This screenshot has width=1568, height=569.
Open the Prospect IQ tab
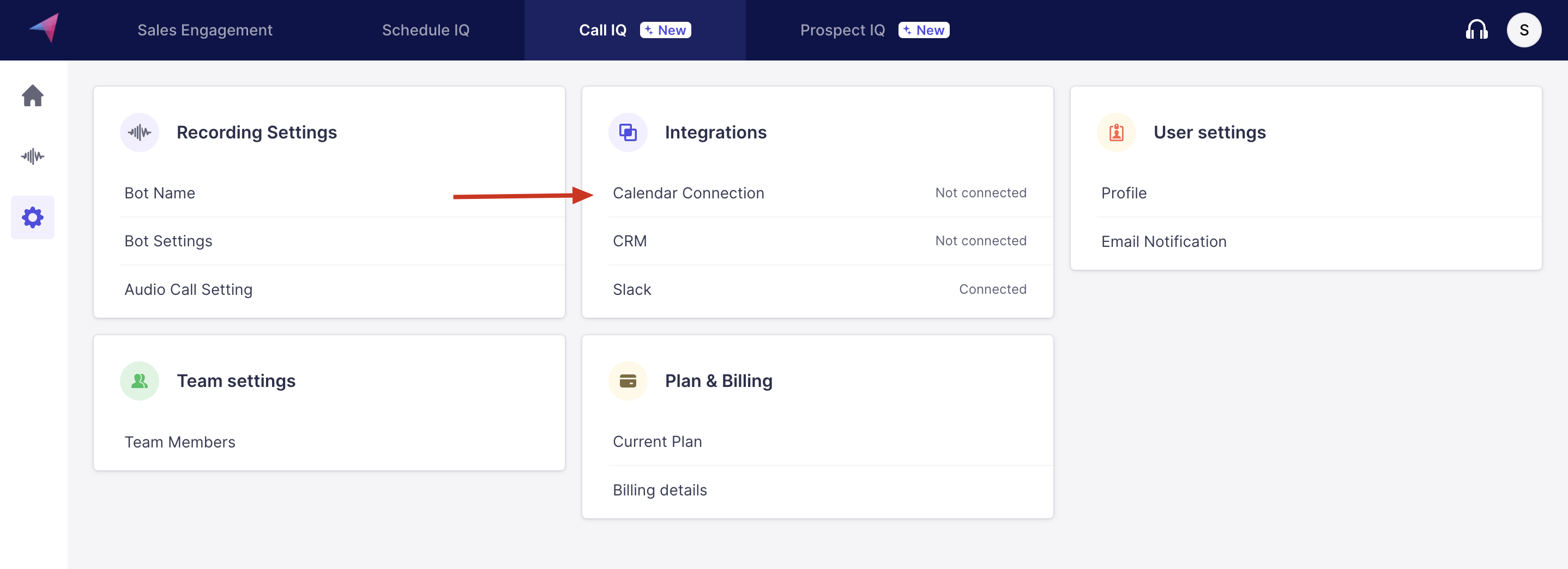pyautogui.click(x=842, y=30)
